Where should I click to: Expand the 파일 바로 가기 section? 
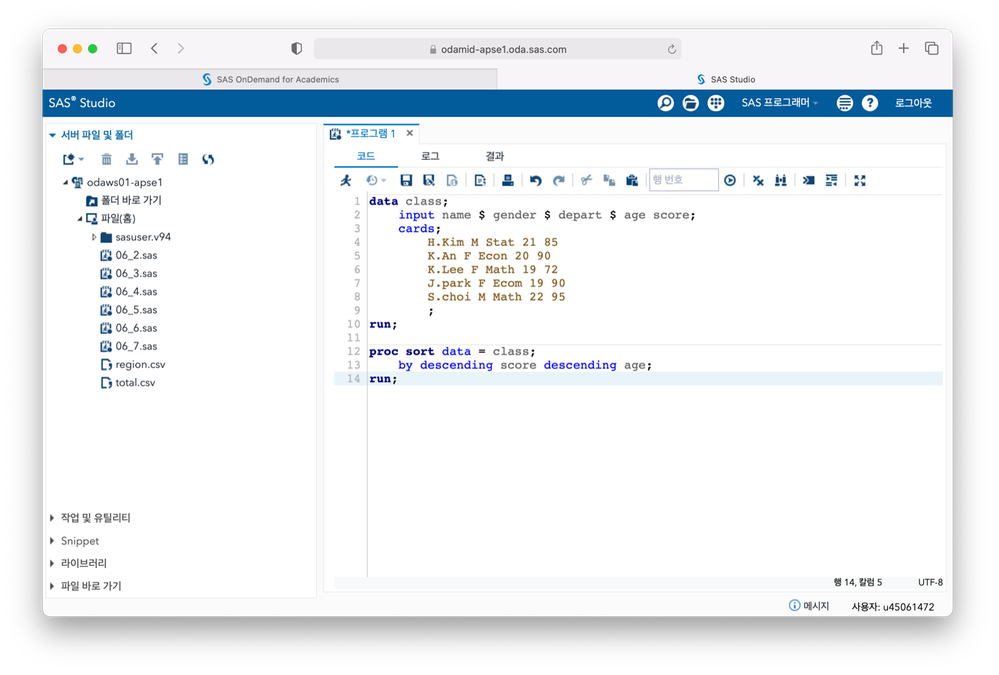coord(52,586)
